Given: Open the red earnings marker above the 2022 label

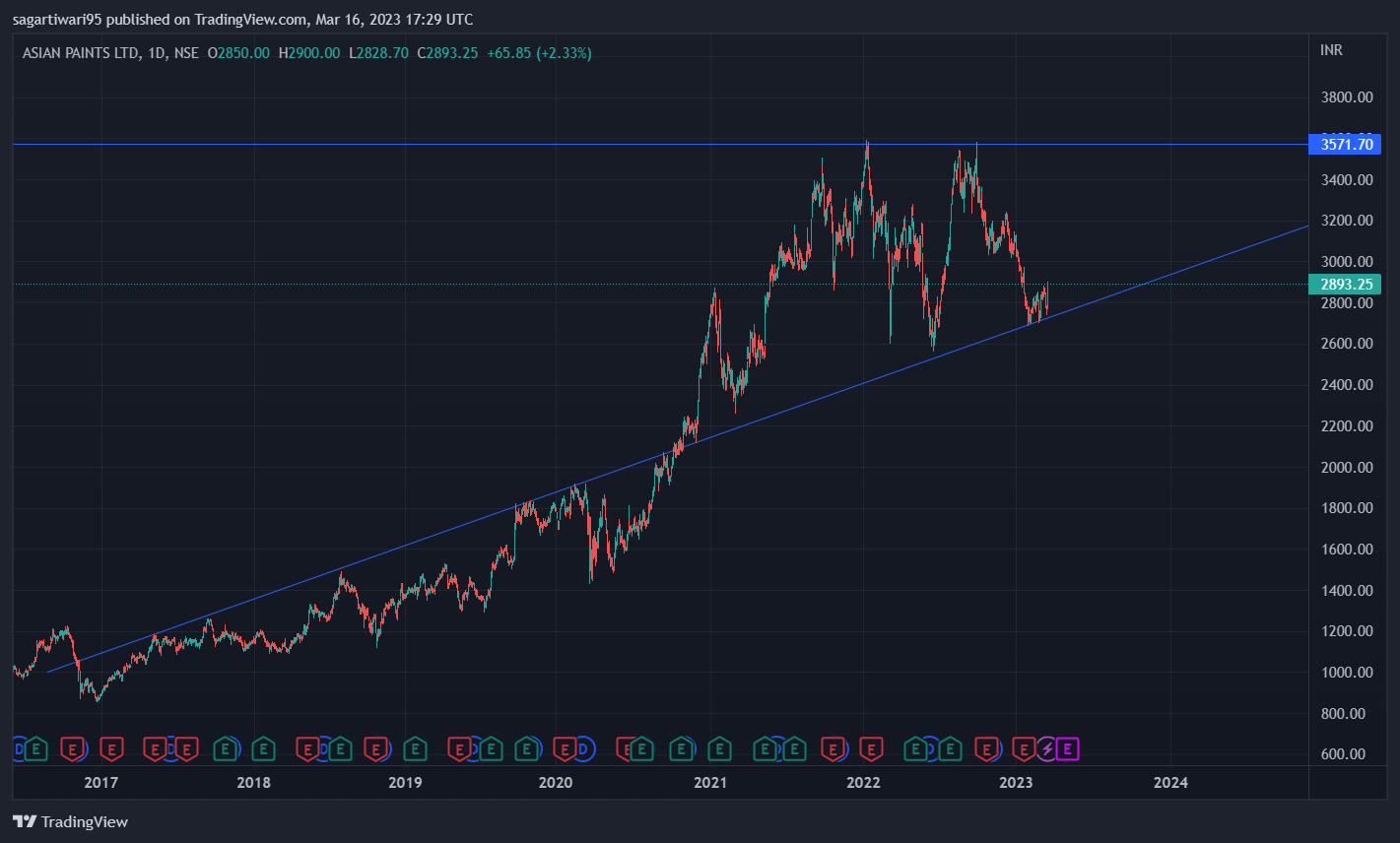Looking at the screenshot, I should (x=871, y=749).
